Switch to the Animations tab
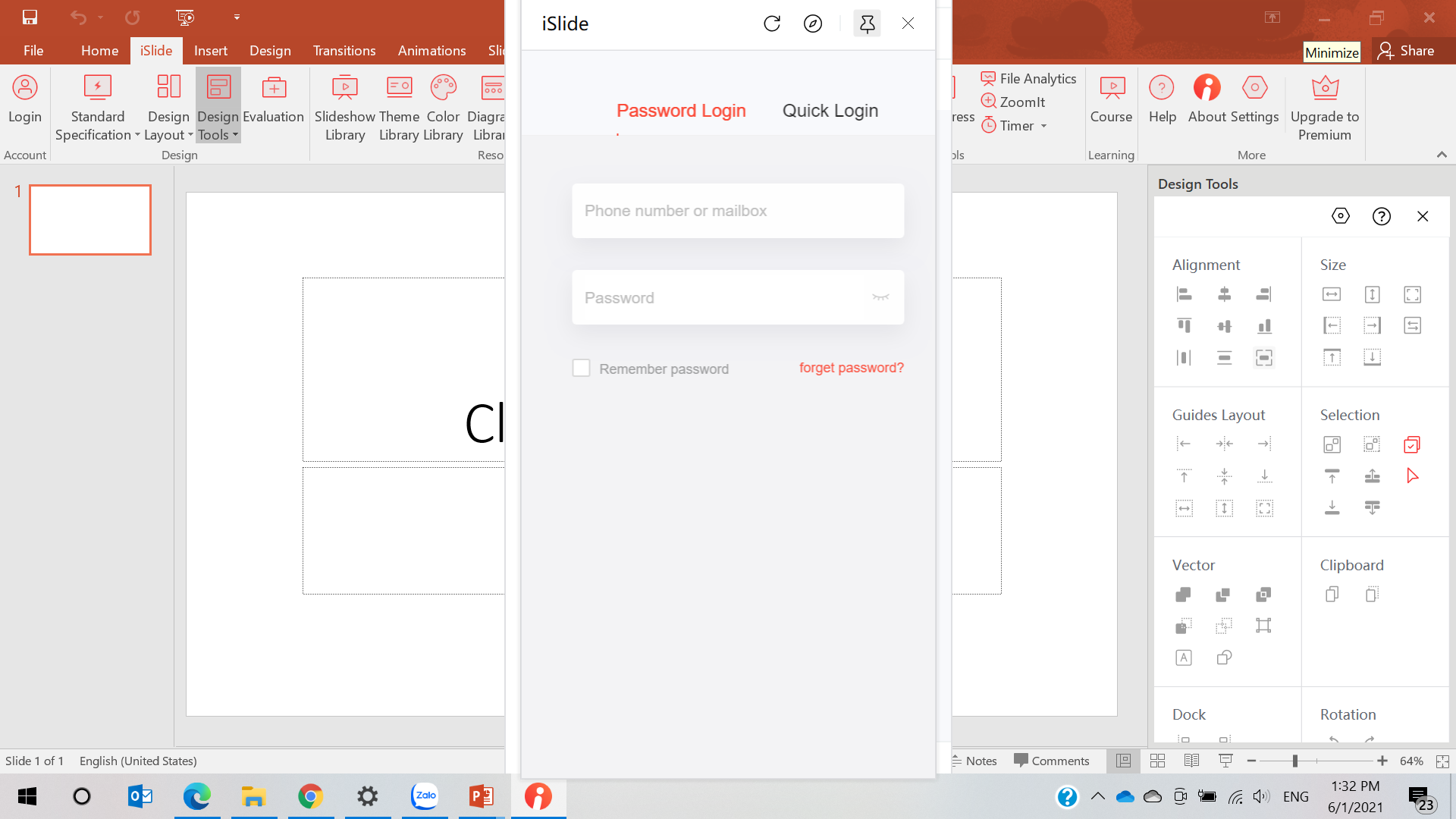This screenshot has width=1456, height=819. click(431, 51)
